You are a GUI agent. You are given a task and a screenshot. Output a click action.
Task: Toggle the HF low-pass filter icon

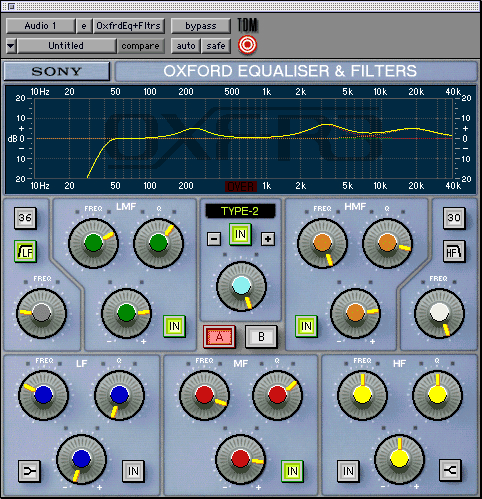tap(454, 251)
